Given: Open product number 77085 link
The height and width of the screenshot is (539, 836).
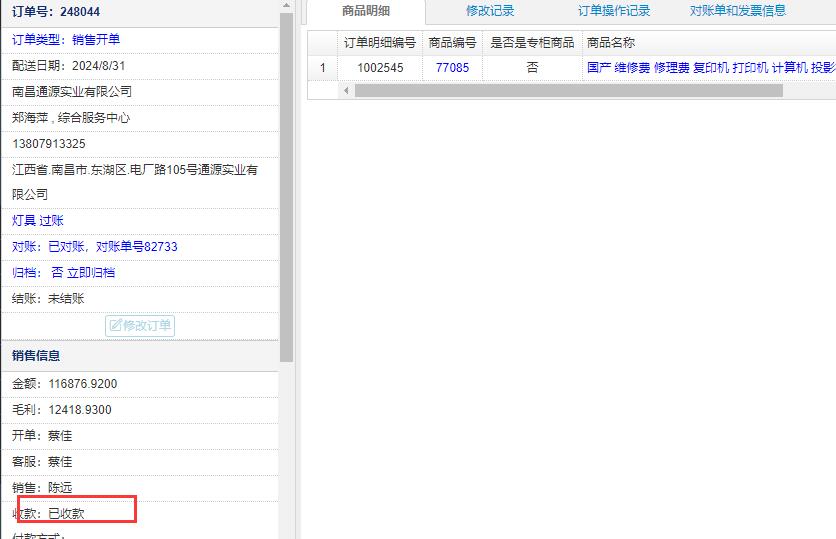Looking at the screenshot, I should [452, 68].
